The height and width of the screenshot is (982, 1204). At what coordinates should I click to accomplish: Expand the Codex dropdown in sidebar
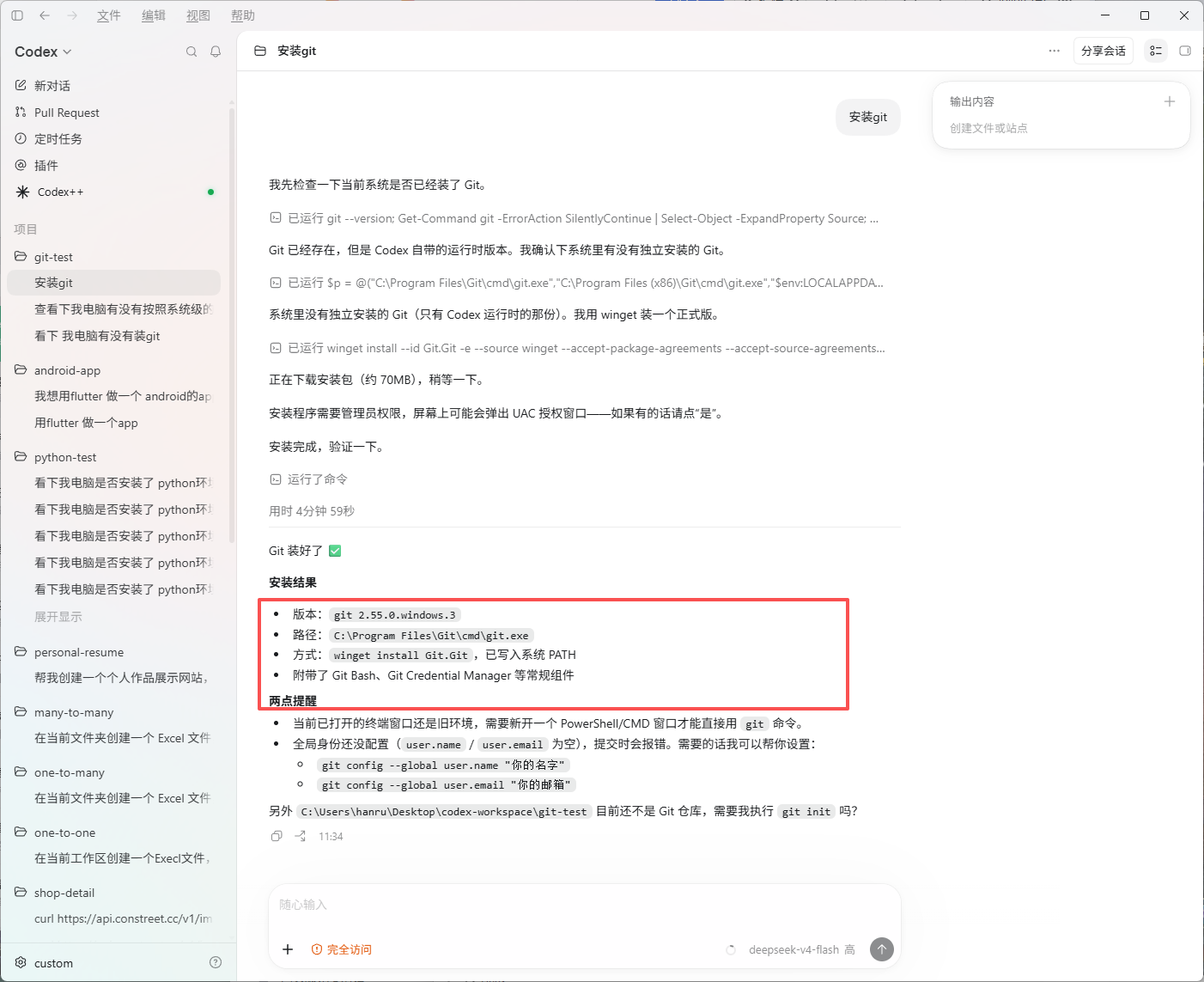[x=43, y=52]
